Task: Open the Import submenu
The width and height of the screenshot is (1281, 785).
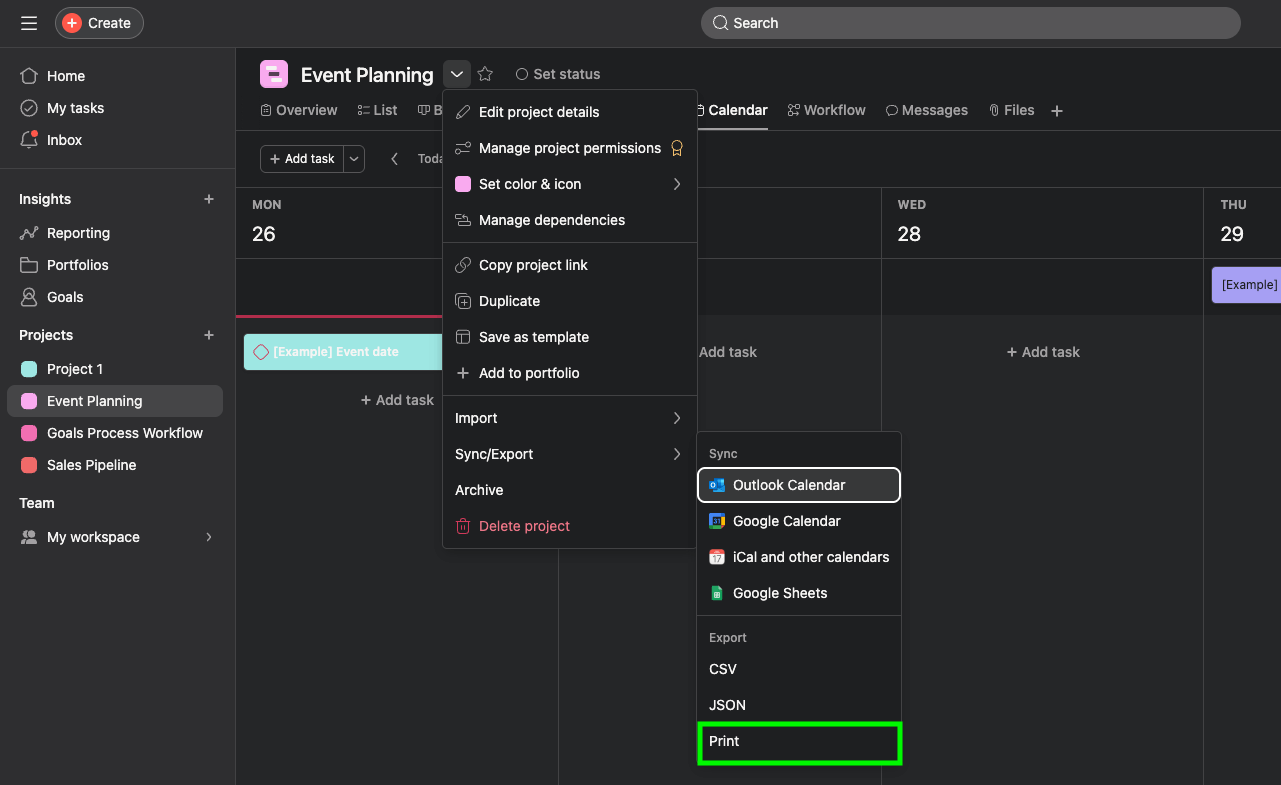Action: 476,418
